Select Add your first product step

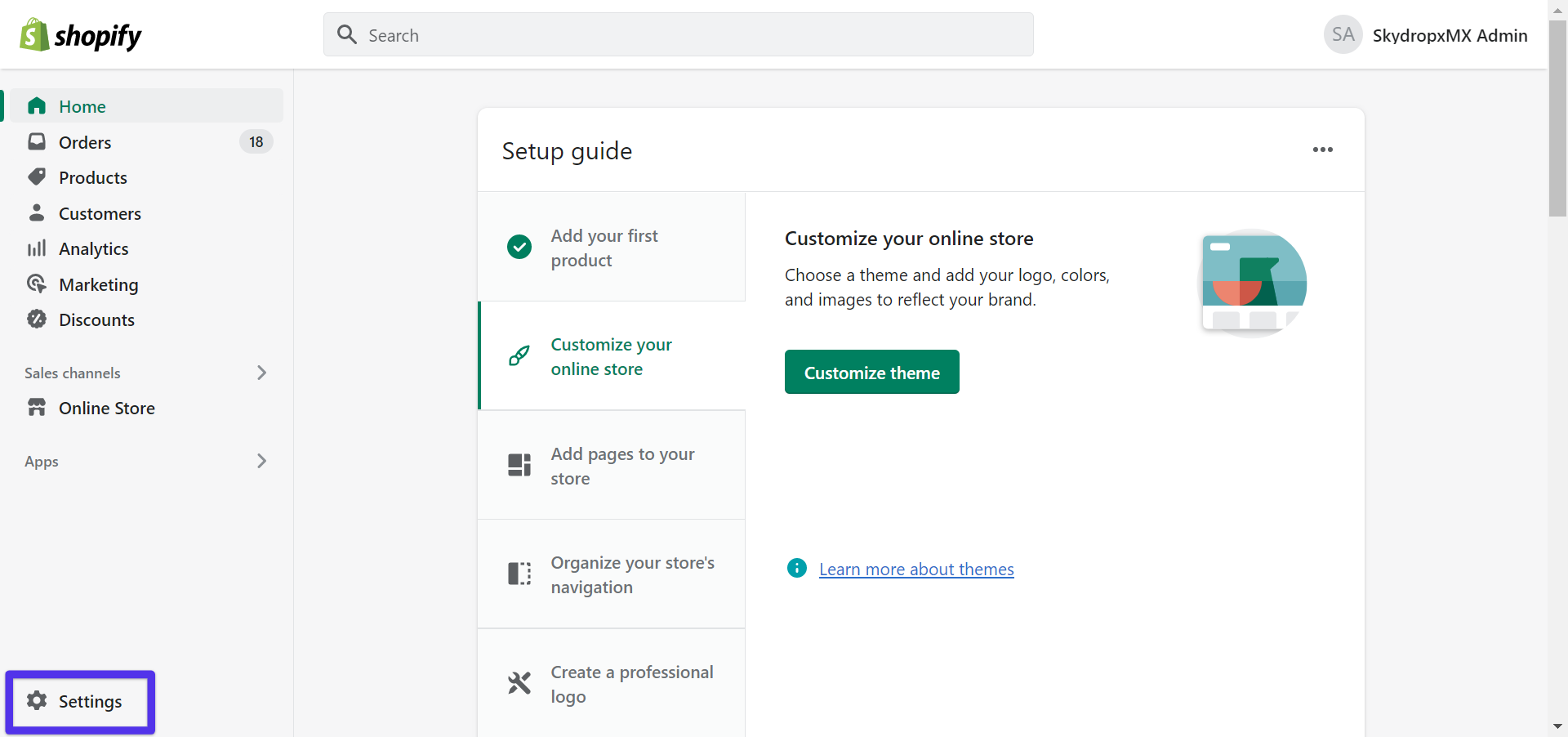pos(612,247)
